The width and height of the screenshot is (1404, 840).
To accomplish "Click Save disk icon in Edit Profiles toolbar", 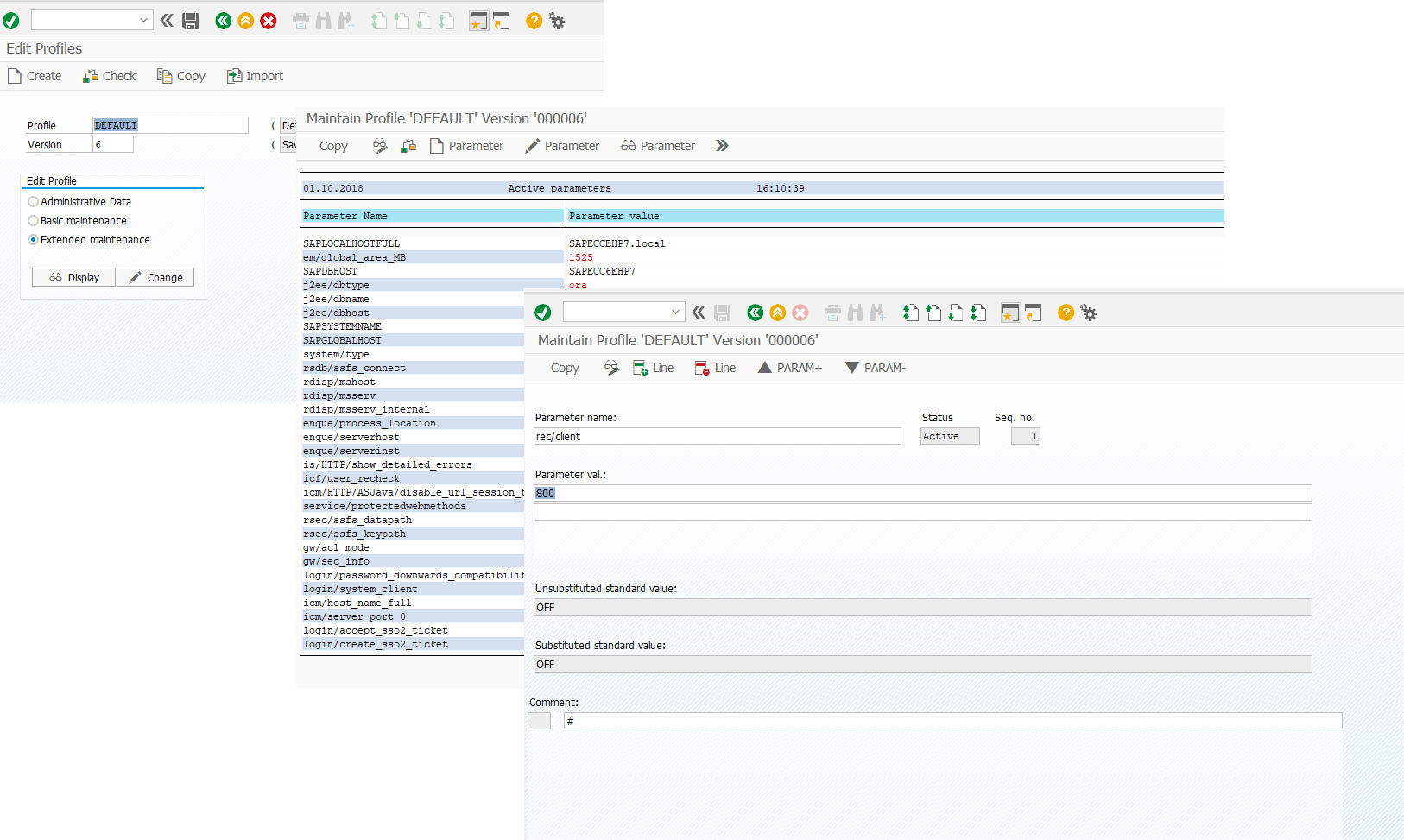I will point(191,21).
